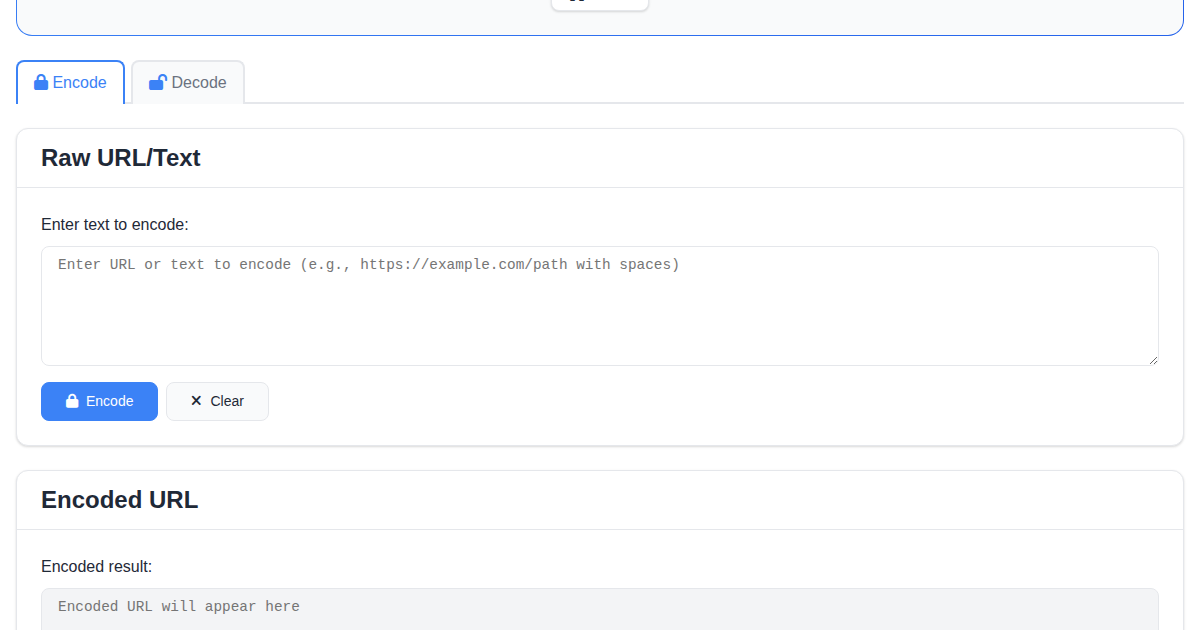Image resolution: width=1200 pixels, height=630 pixels.
Task: Clear the input using the Clear button
Action: (217, 401)
